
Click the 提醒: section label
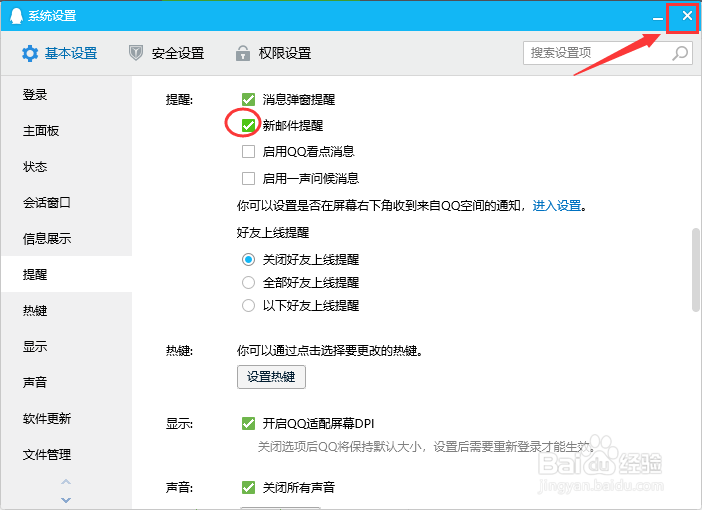click(179, 99)
